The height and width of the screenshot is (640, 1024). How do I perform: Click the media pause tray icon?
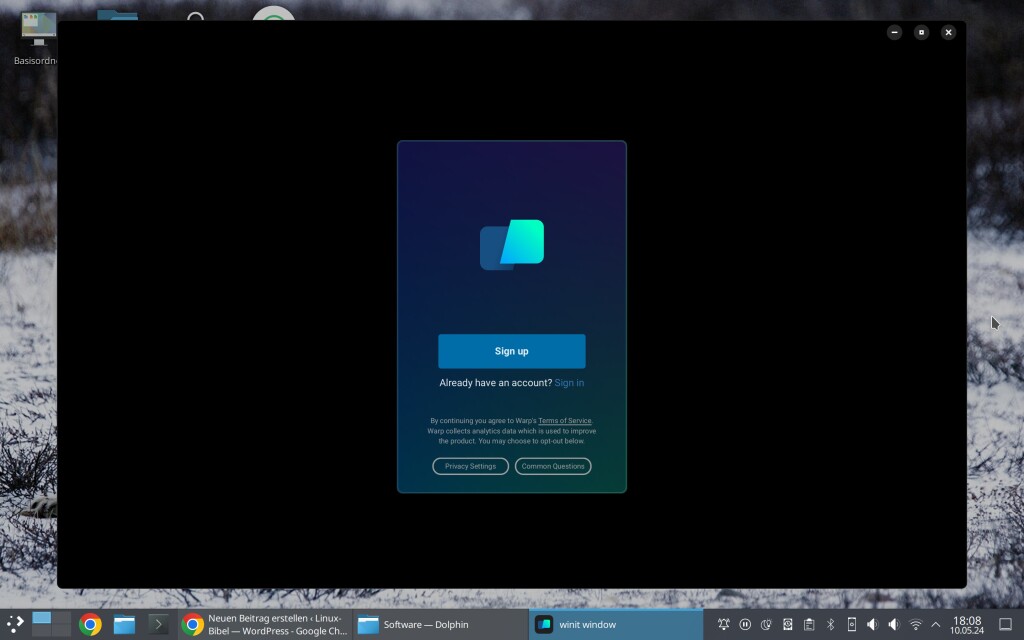[745, 624]
